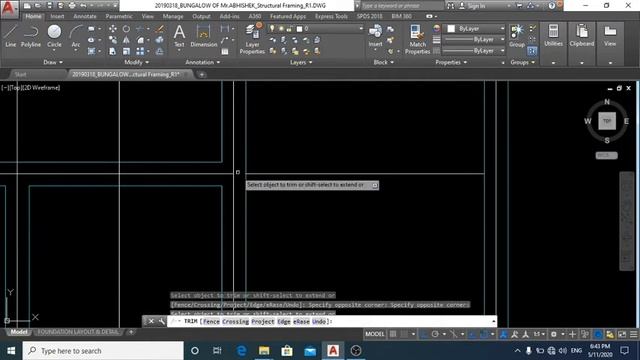Viewport: 640px width, 360px height.
Task: Click the keyword search field in title bar
Action: [x=402, y=6]
